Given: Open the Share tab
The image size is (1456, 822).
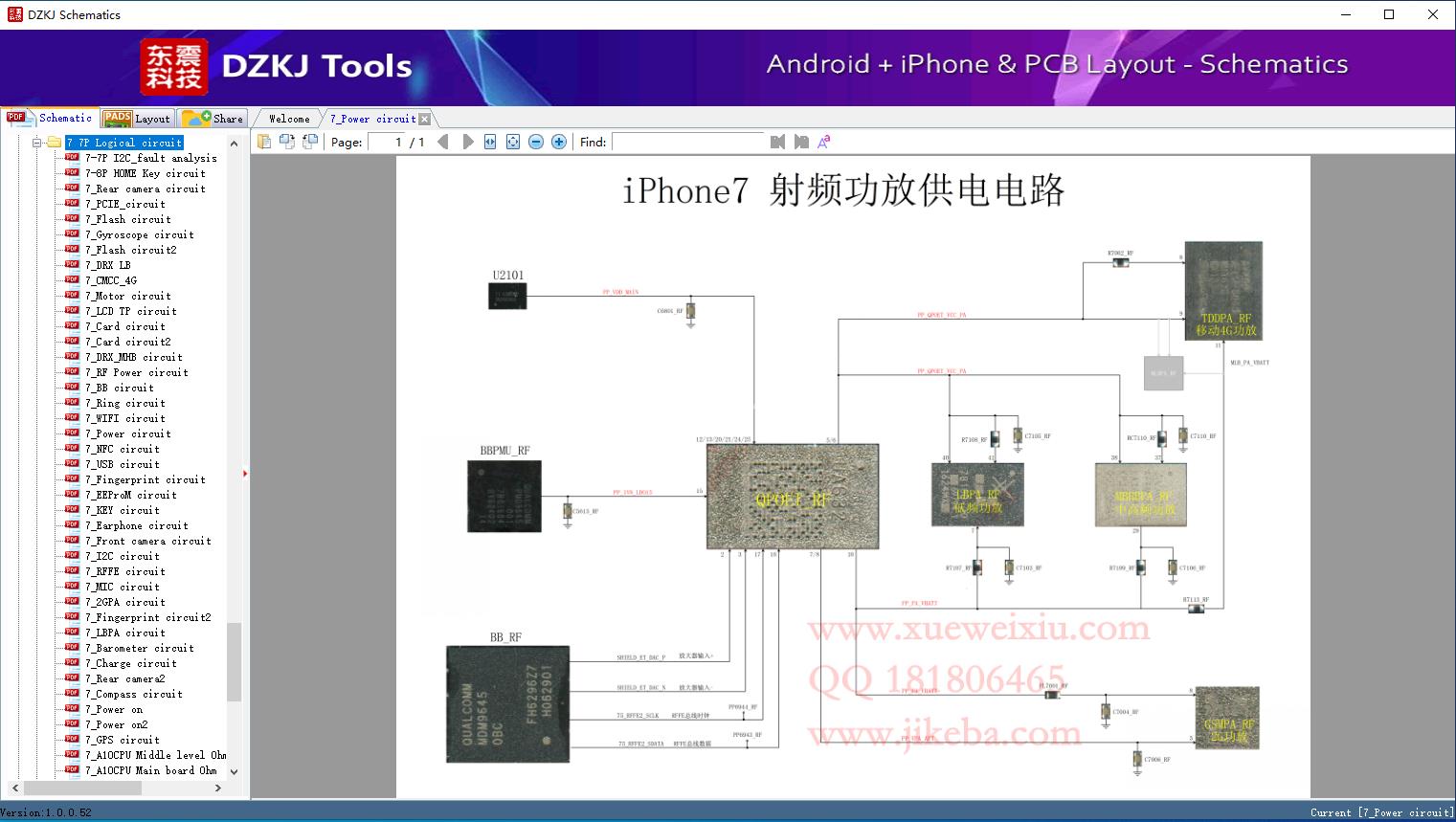Looking at the screenshot, I should pyautogui.click(x=213, y=118).
